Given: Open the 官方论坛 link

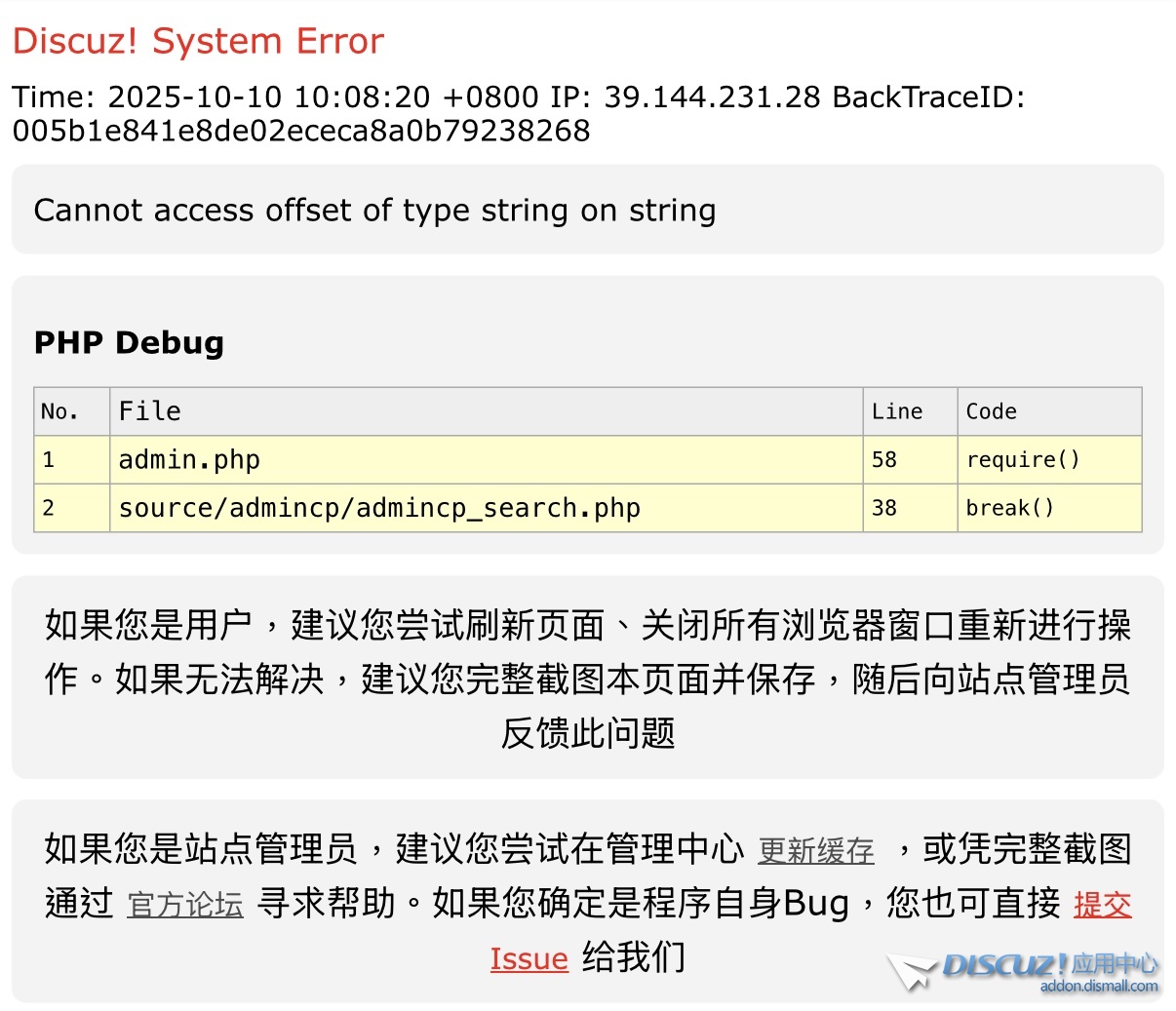Looking at the screenshot, I should point(185,905).
